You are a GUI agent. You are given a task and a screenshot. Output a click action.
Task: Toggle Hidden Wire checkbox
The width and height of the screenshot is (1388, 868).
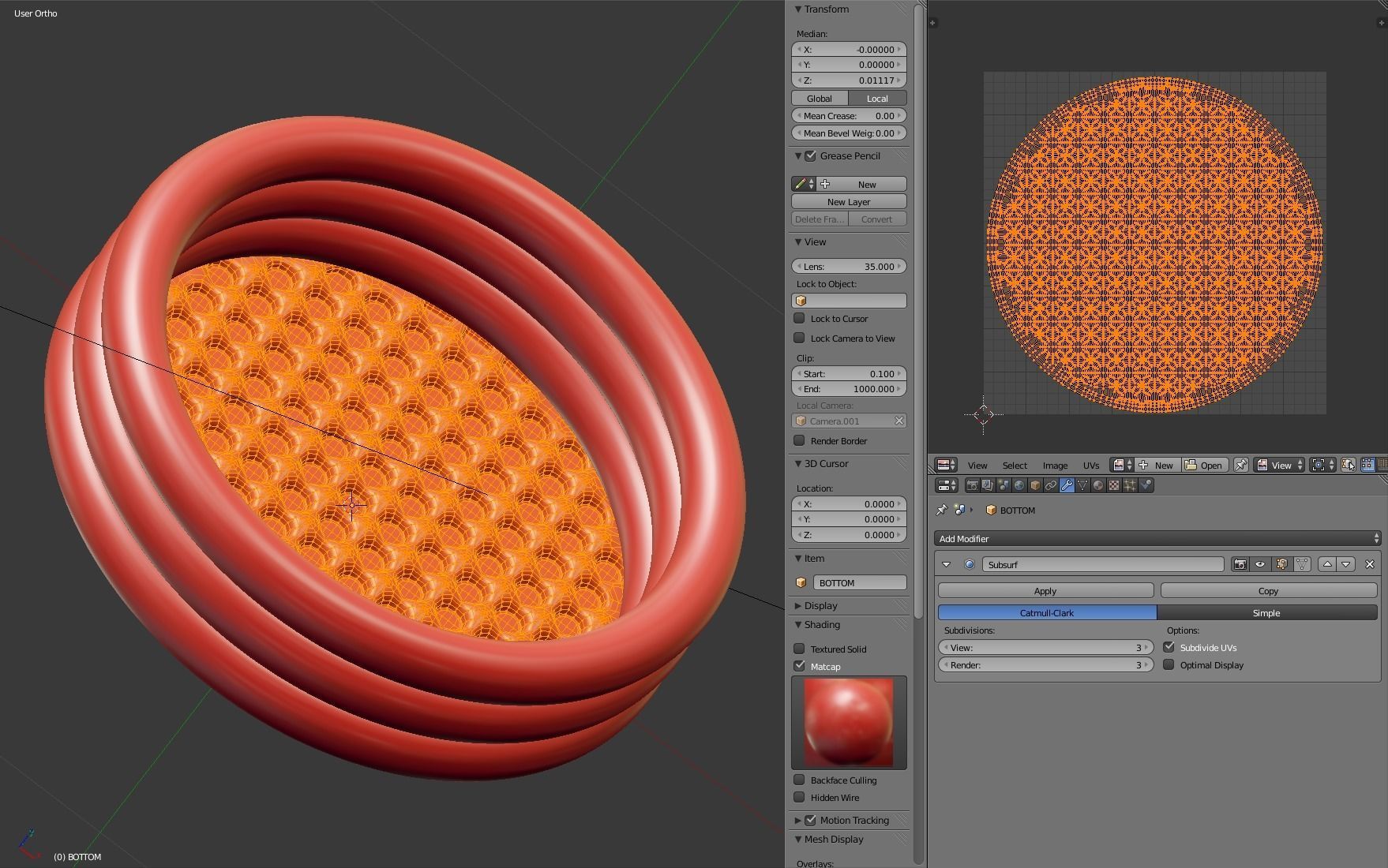point(799,797)
